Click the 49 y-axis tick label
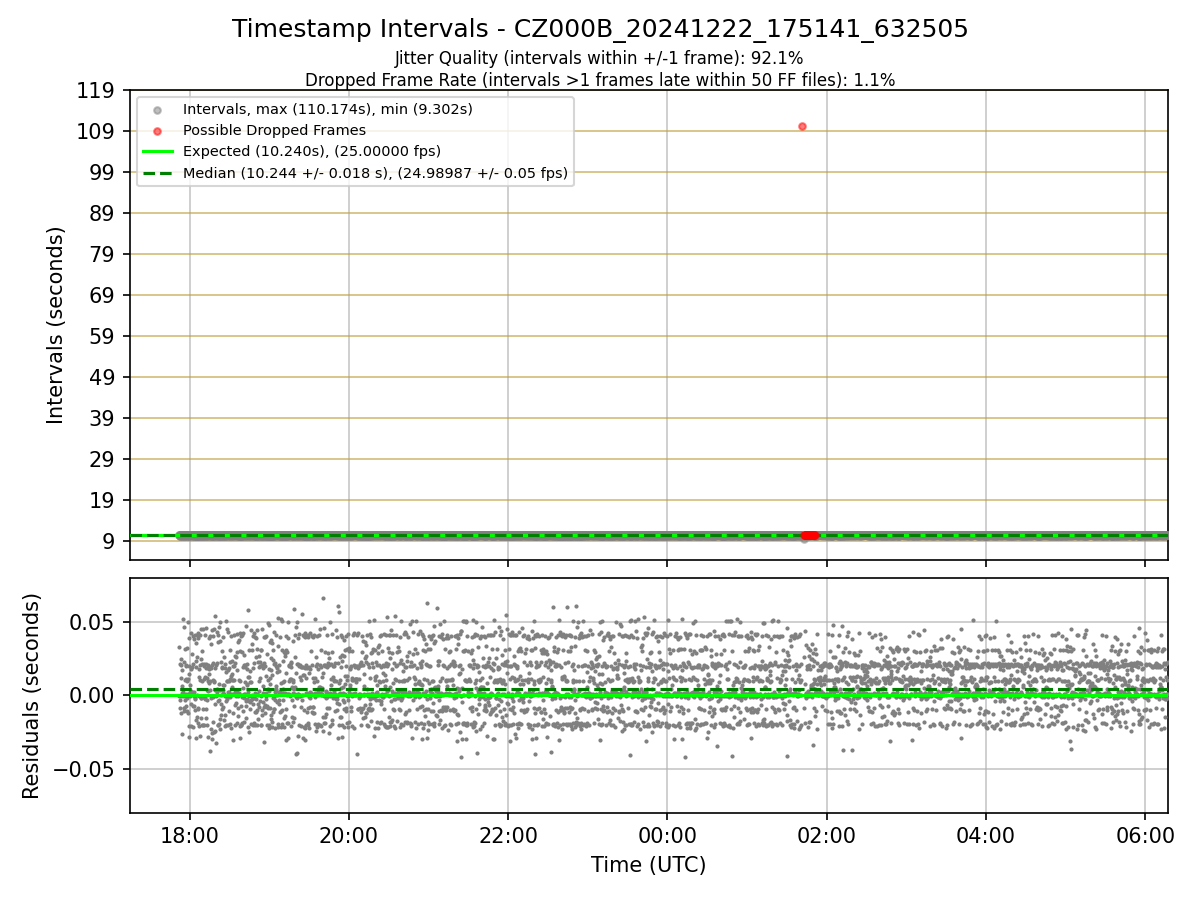The height and width of the screenshot is (900, 1200). tap(104, 378)
